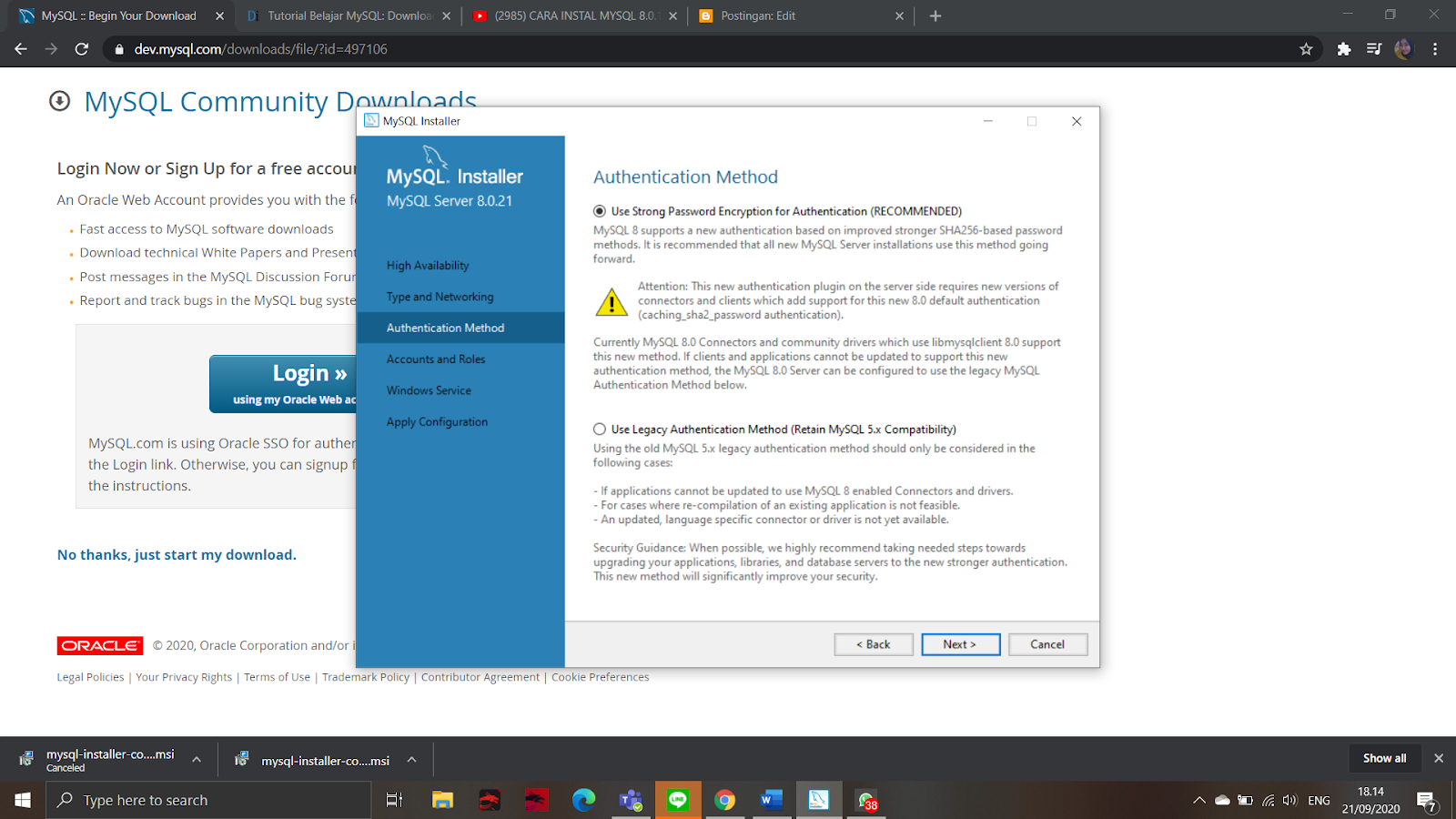Open the Trademark Policy link
Image resolution: width=1456 pixels, height=819 pixels.
point(366,677)
